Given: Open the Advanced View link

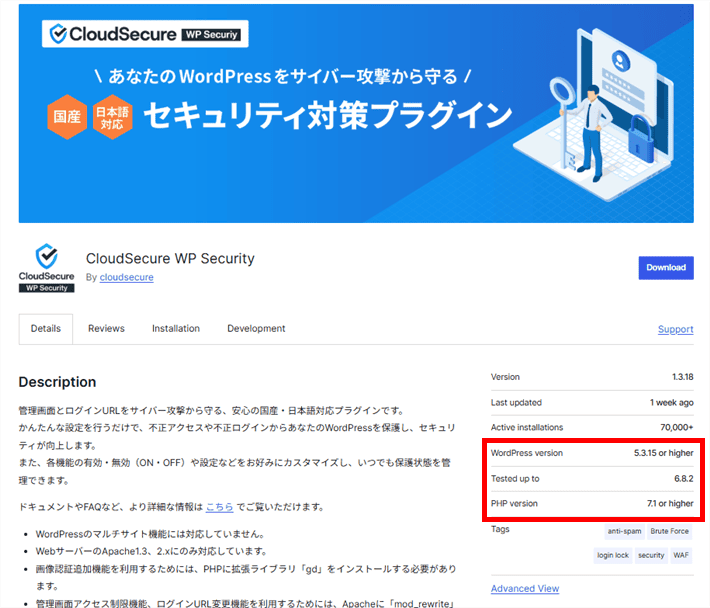Looking at the screenshot, I should 525,589.
